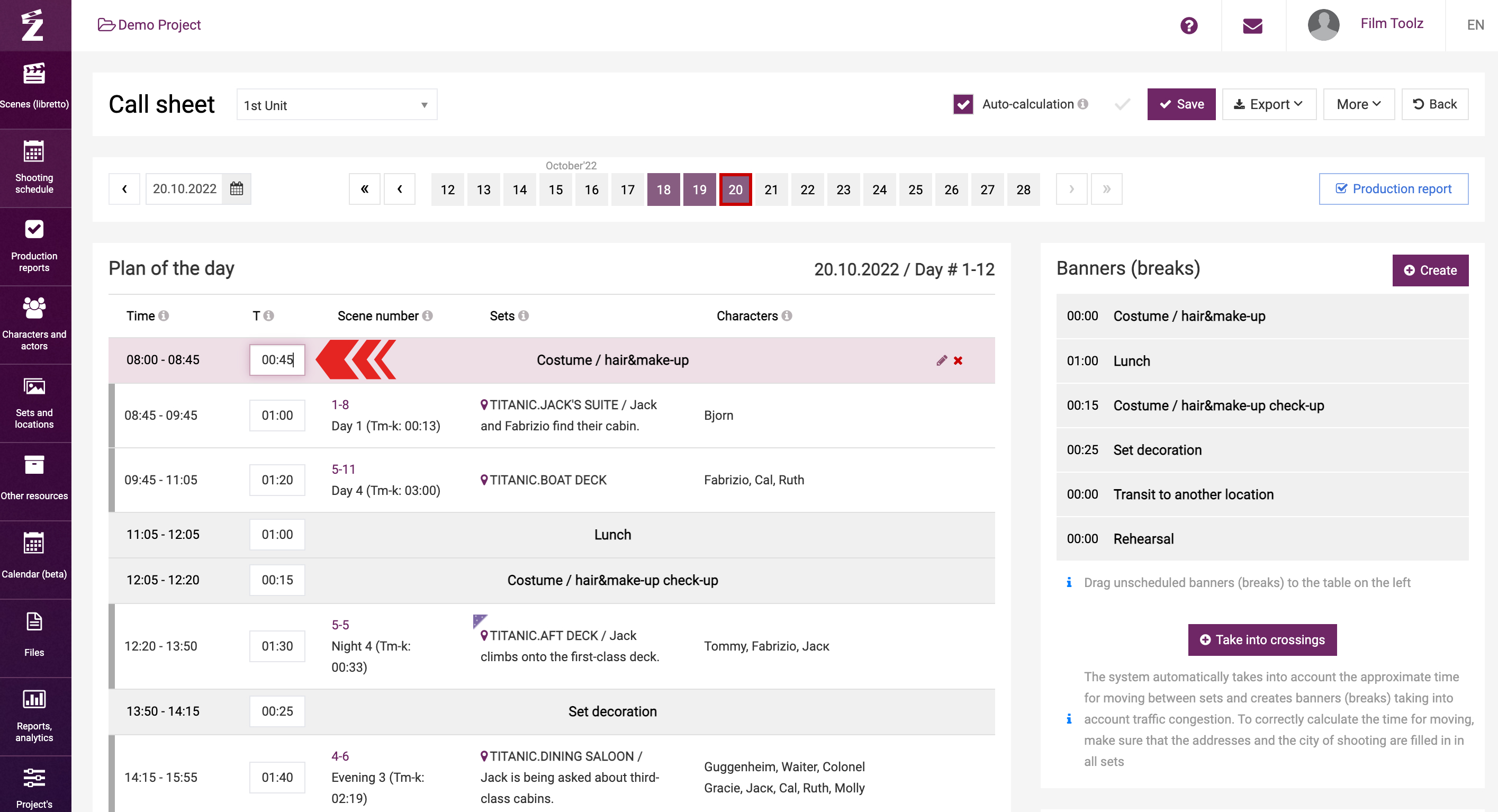Viewport: 1498px width, 812px height.
Task: Open the calendar date picker icon
Action: tap(236, 188)
